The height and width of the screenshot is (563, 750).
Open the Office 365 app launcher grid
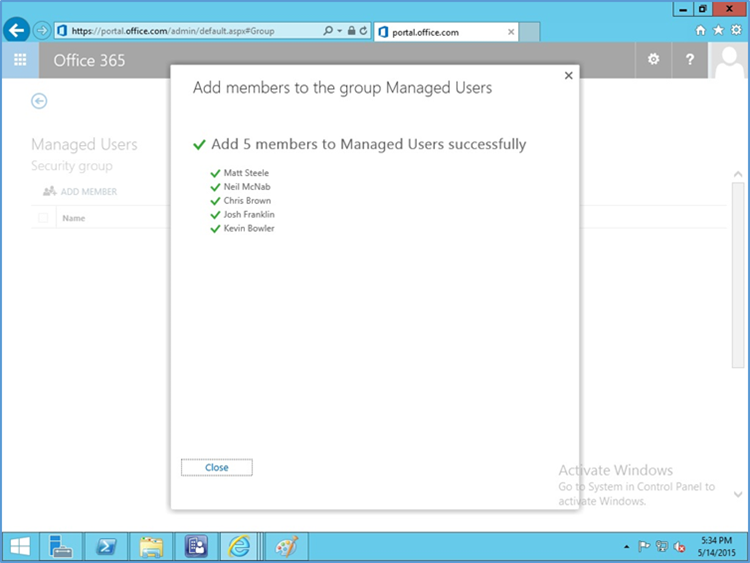pyautogui.click(x=20, y=60)
